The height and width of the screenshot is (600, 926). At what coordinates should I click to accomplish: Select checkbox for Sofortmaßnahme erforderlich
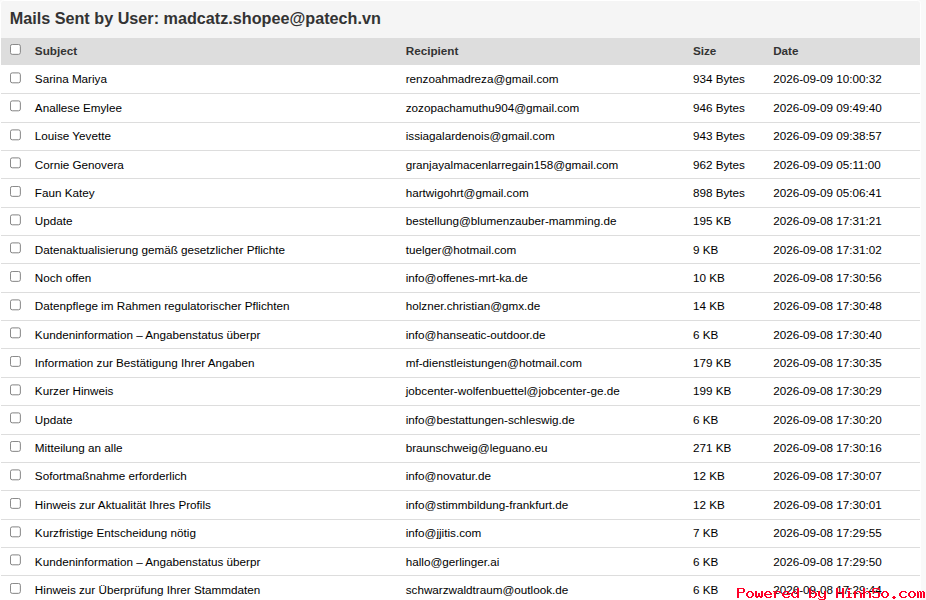click(x=15, y=475)
